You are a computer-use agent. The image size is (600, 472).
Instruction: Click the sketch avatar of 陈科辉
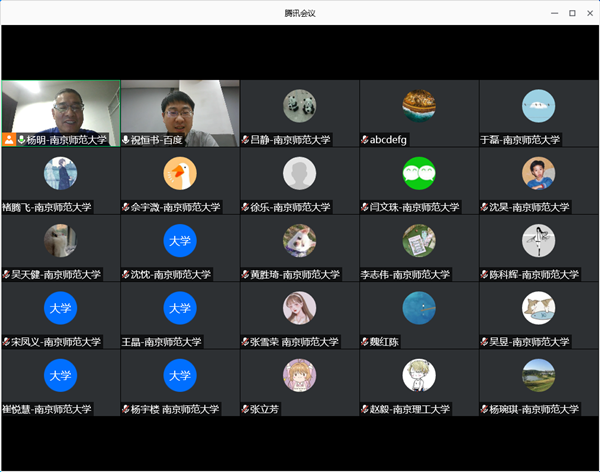tap(538, 241)
